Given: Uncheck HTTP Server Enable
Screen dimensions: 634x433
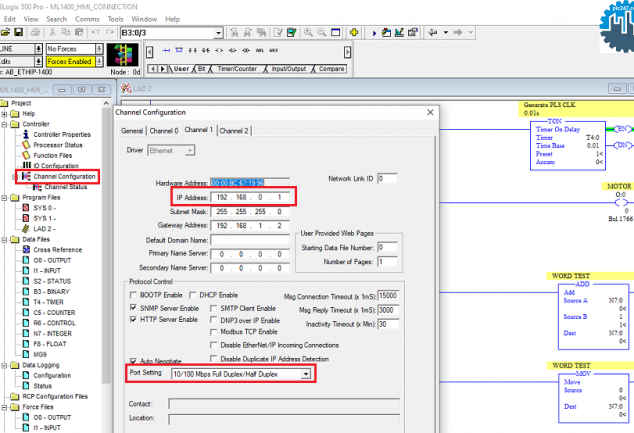Looking at the screenshot, I should click(133, 319).
